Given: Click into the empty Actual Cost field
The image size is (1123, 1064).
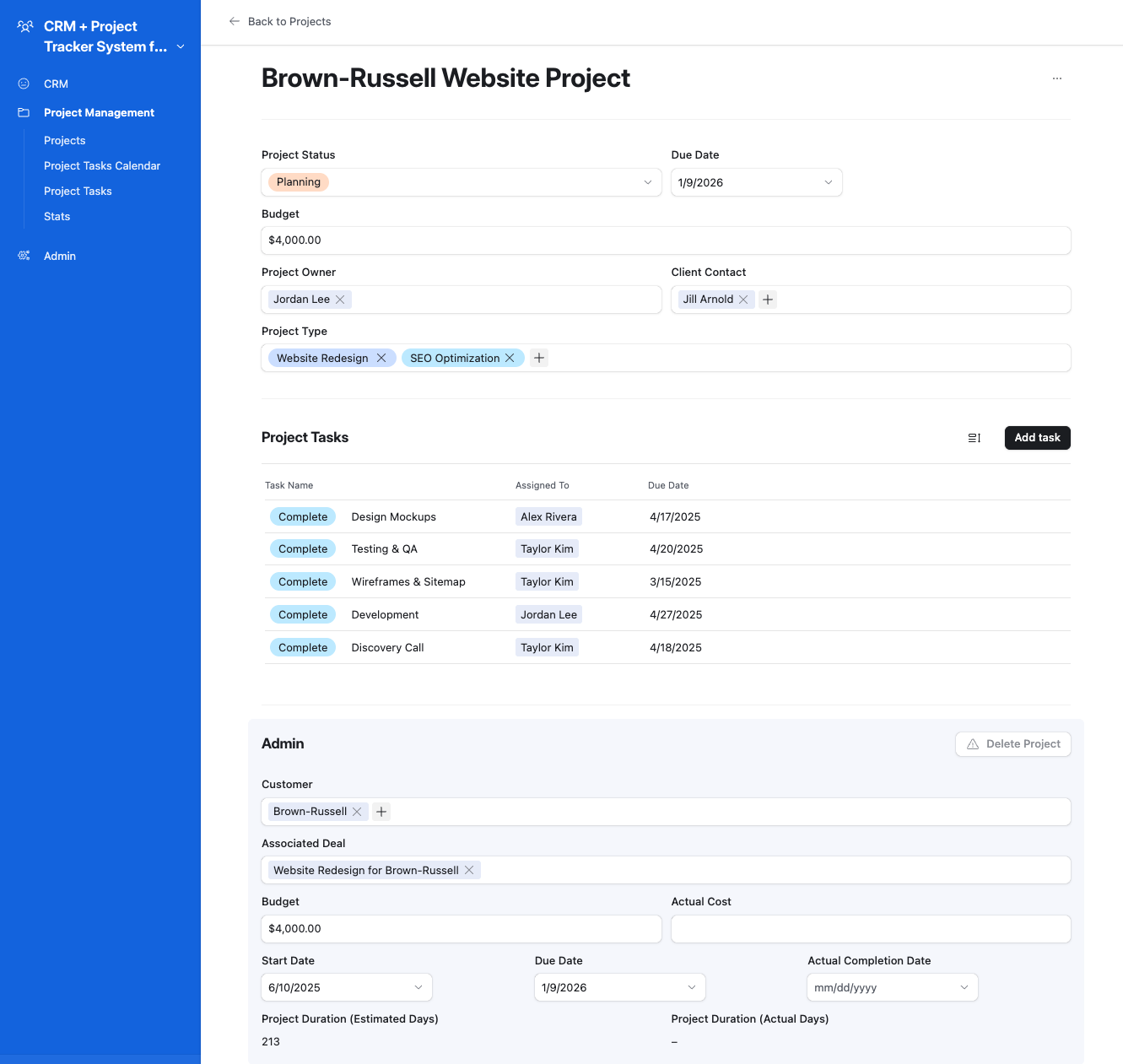Looking at the screenshot, I should tap(870, 929).
